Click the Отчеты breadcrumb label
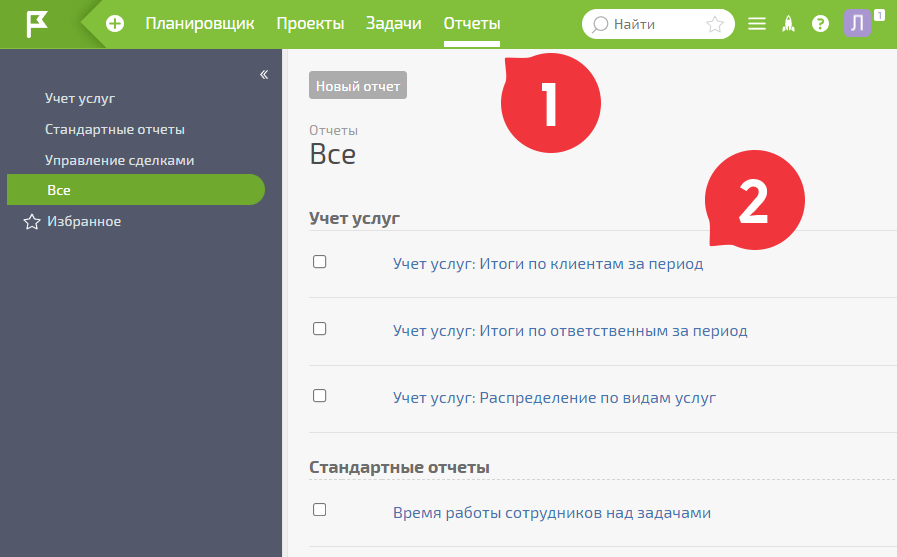Image resolution: width=897 pixels, height=557 pixels. 334,130
